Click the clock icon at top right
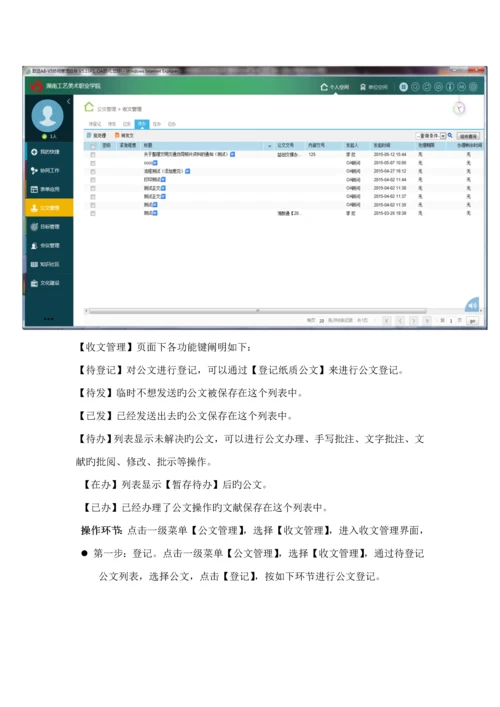 point(459,108)
